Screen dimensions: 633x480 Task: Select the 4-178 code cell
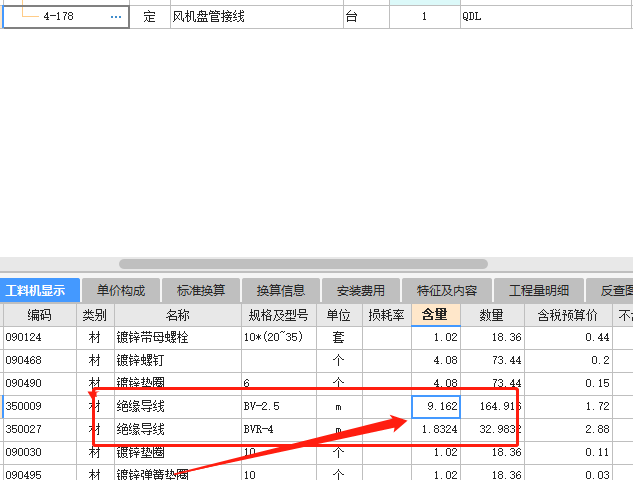(x=65, y=17)
